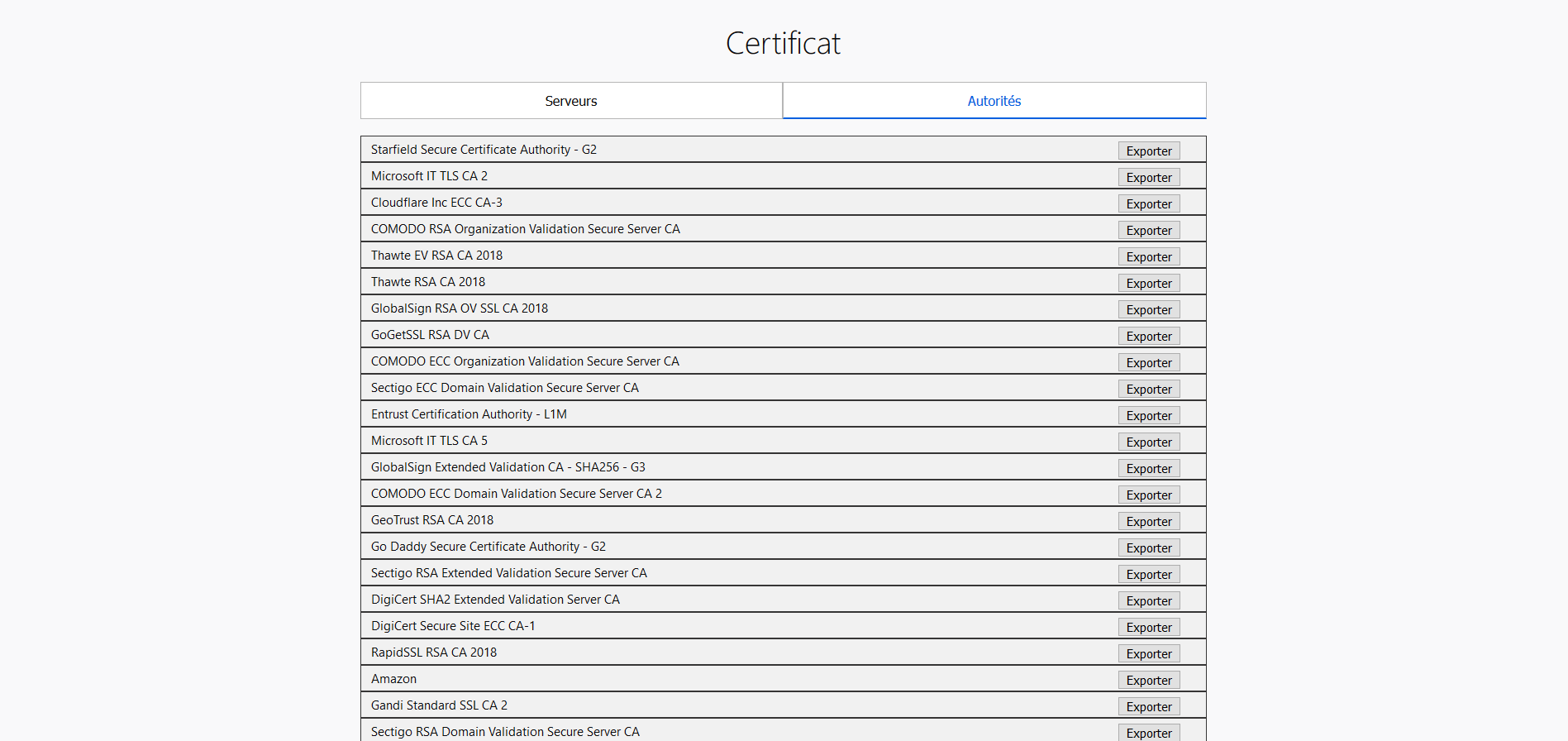Select the Starfield Secure Certificate Authority - G2 text
Image resolution: width=1568 pixels, height=741 pixels.
click(484, 150)
